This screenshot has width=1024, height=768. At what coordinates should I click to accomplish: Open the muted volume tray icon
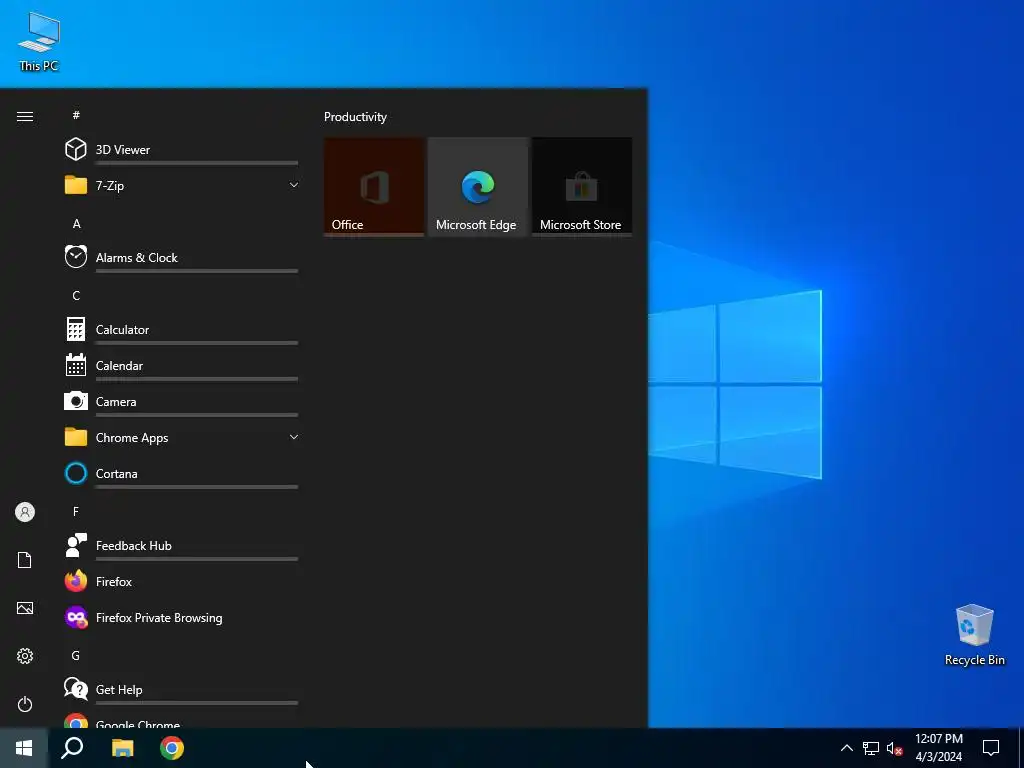[895, 748]
